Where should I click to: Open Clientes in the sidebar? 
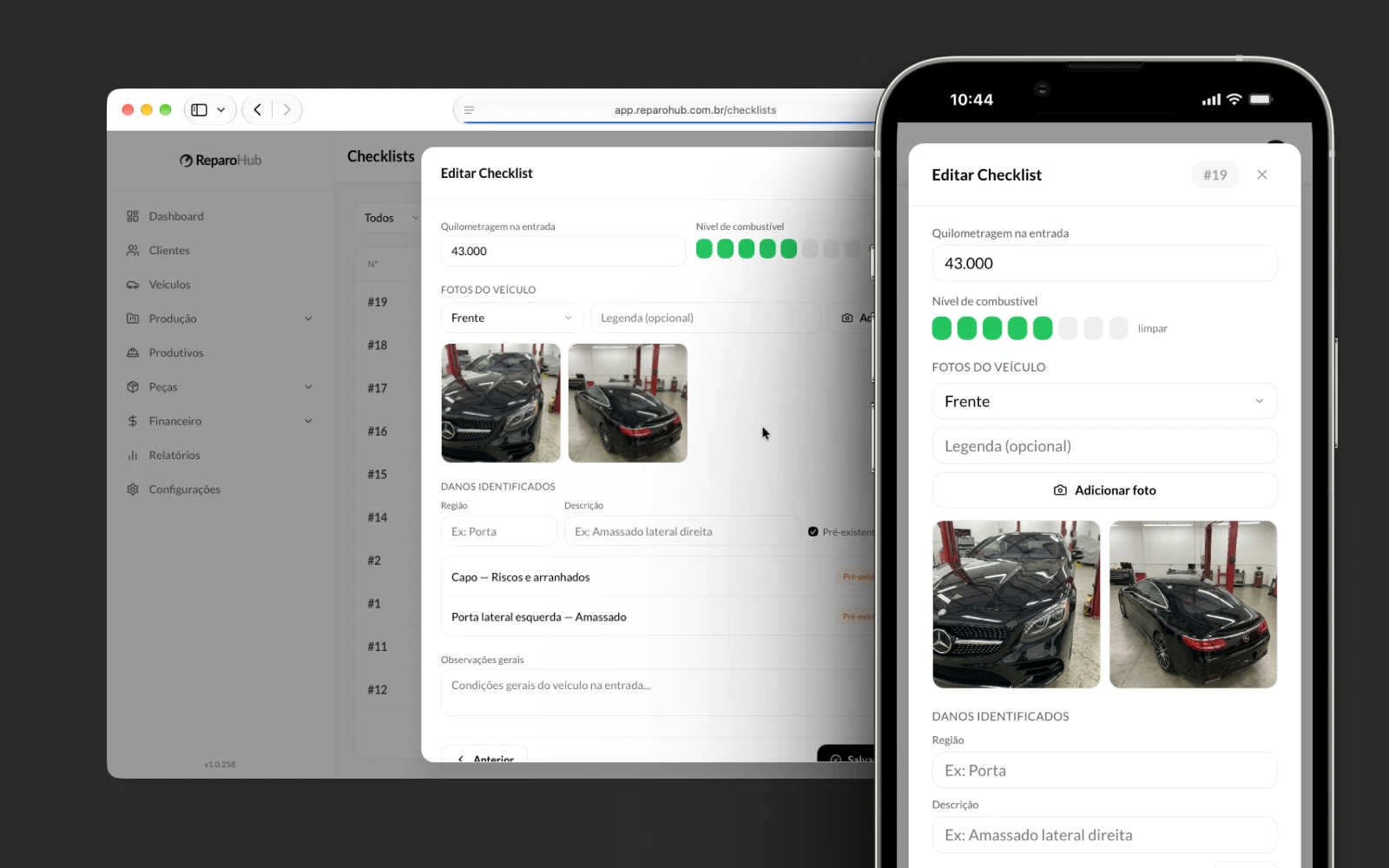click(168, 250)
